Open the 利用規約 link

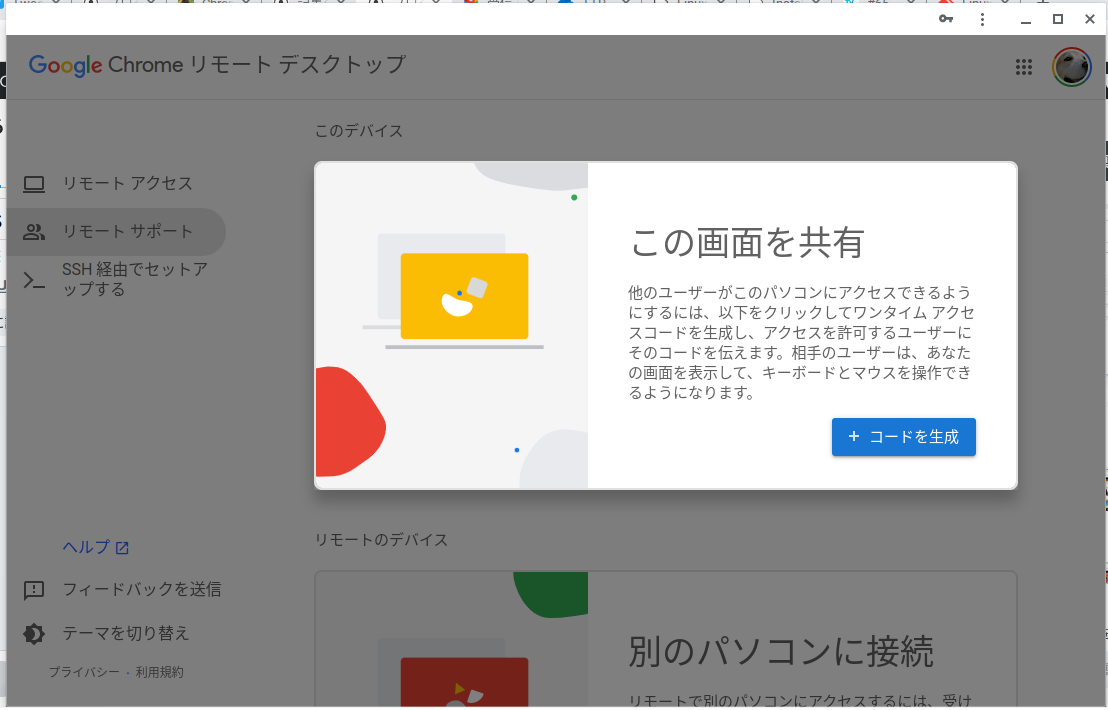160,672
